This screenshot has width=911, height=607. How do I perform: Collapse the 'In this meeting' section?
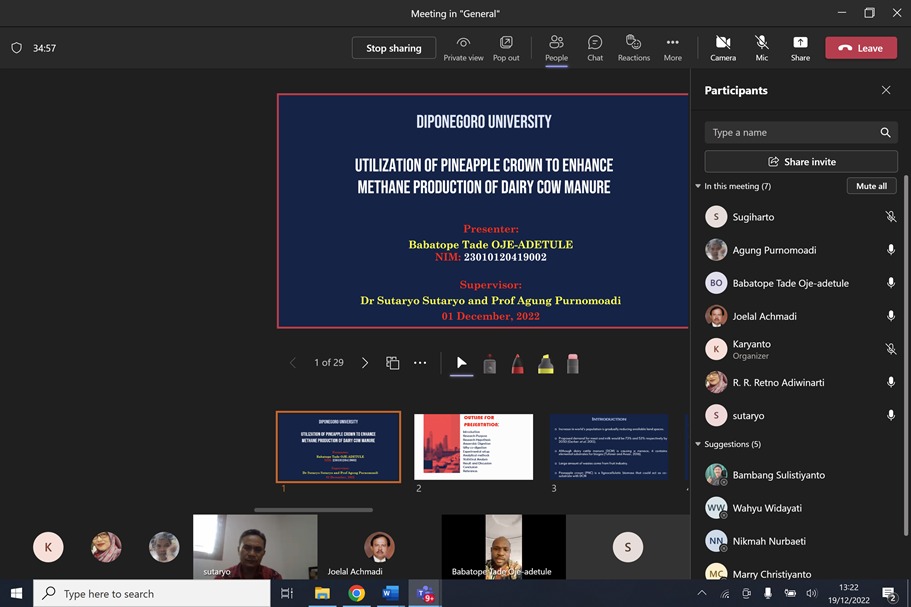click(x=698, y=186)
